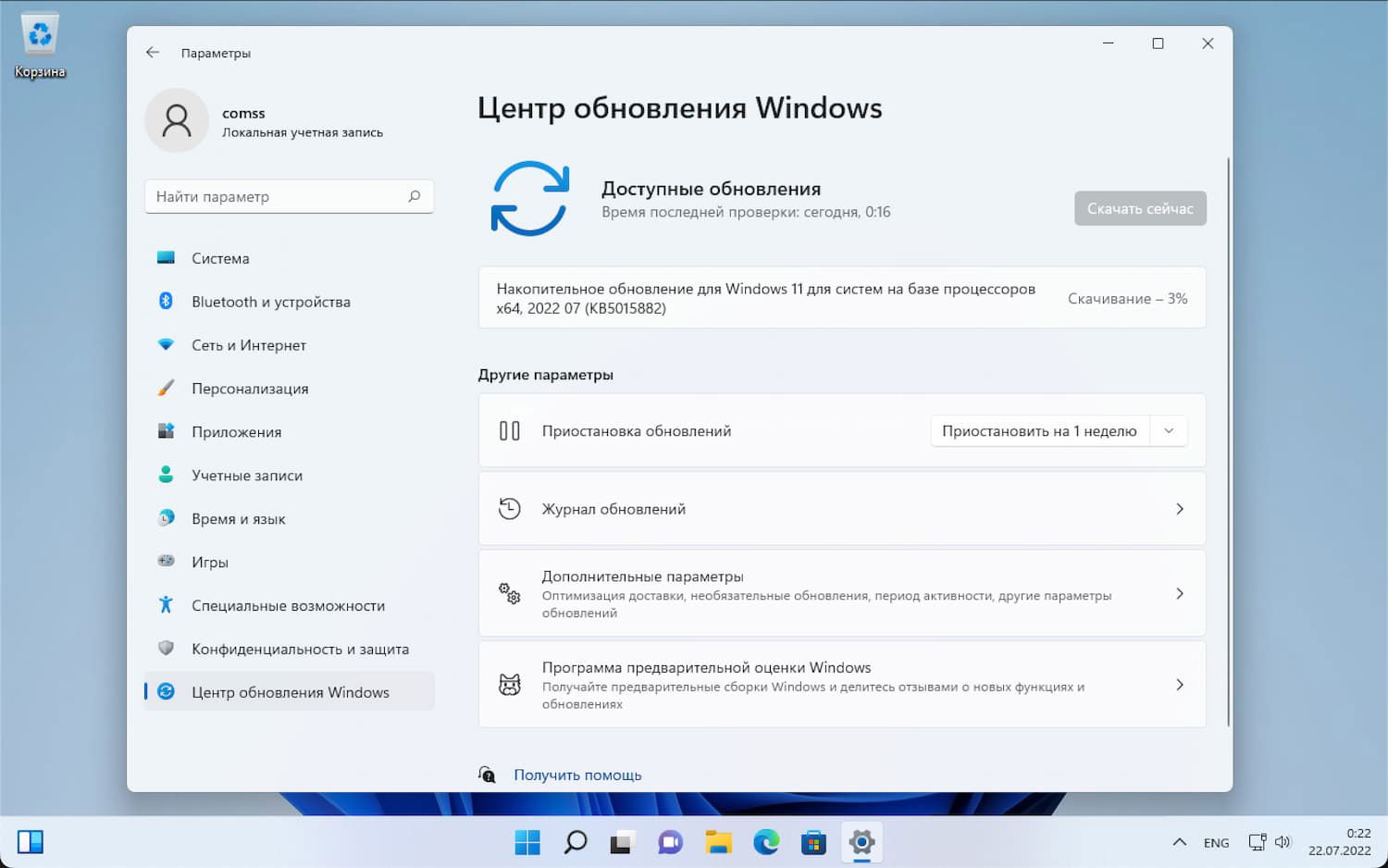
Task: Open File Explorer from the taskbar
Action: tap(718, 842)
